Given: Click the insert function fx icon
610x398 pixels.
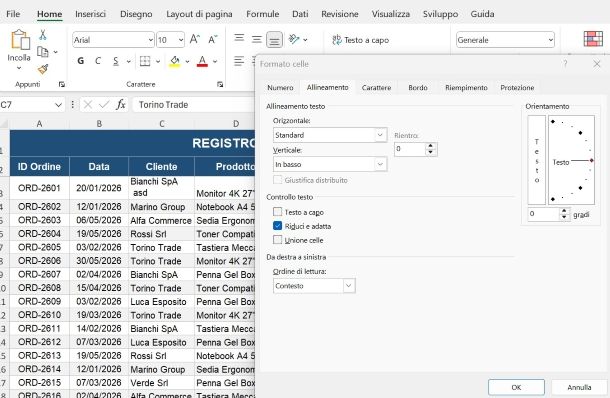Looking at the screenshot, I should [121, 105].
